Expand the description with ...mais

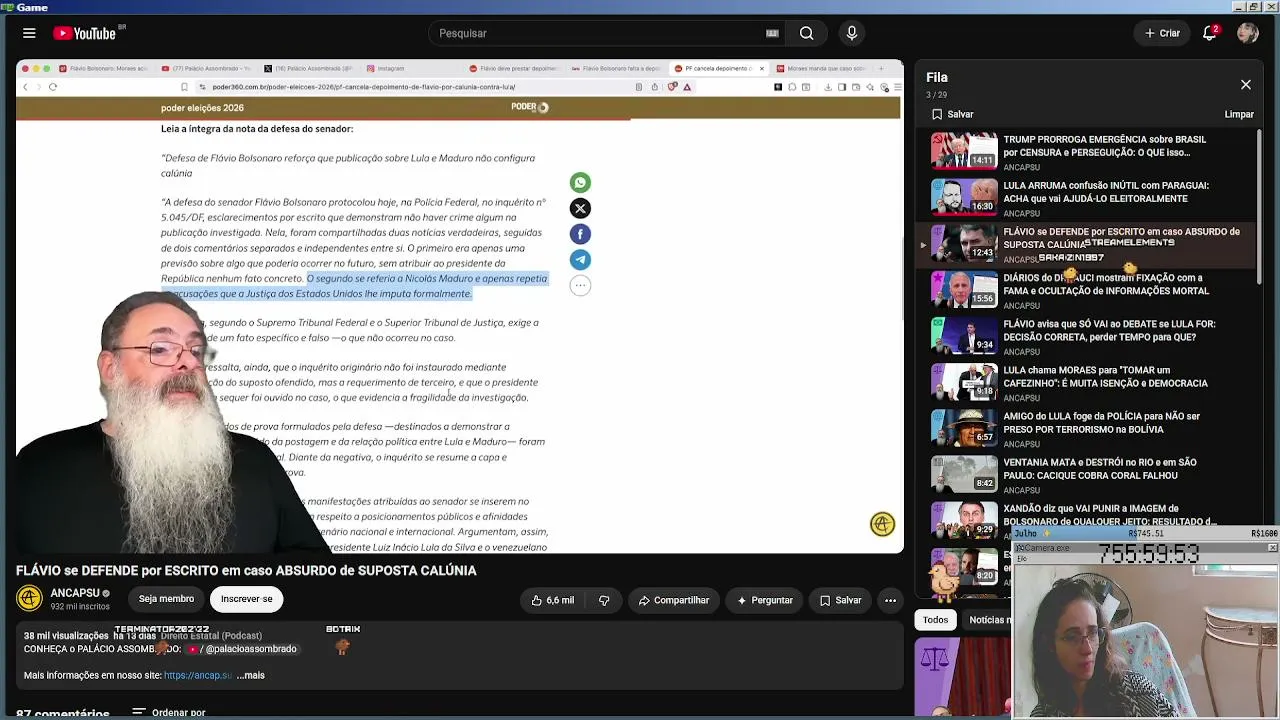coord(250,675)
